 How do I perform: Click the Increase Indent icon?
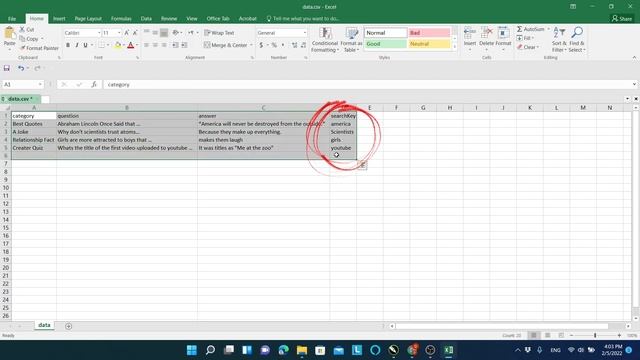point(184,45)
